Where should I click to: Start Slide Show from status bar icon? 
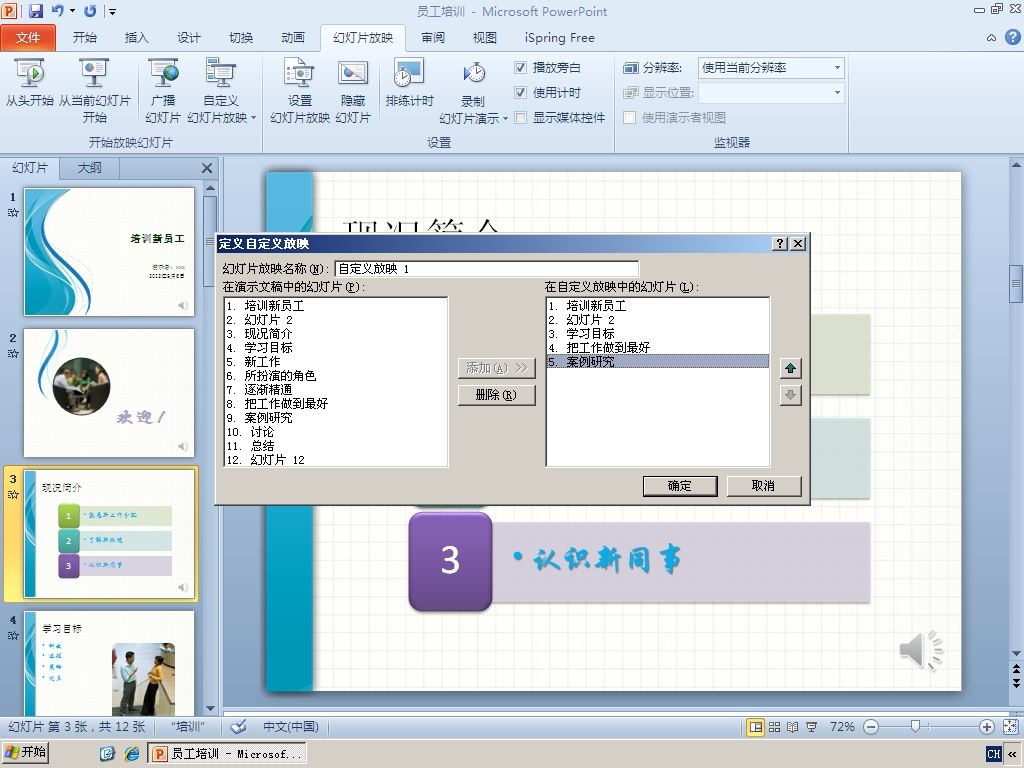(811, 727)
